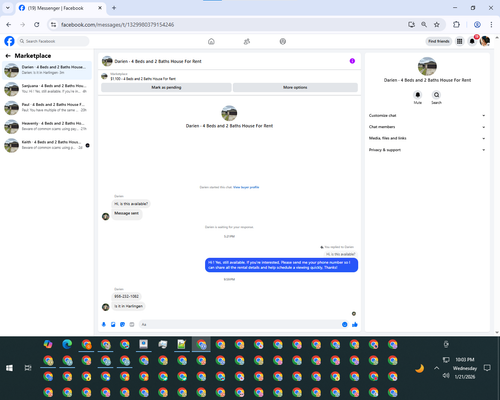Select the Messenger | Facebook tab
Screen dimensions: 500x400
click(x=60, y=8)
